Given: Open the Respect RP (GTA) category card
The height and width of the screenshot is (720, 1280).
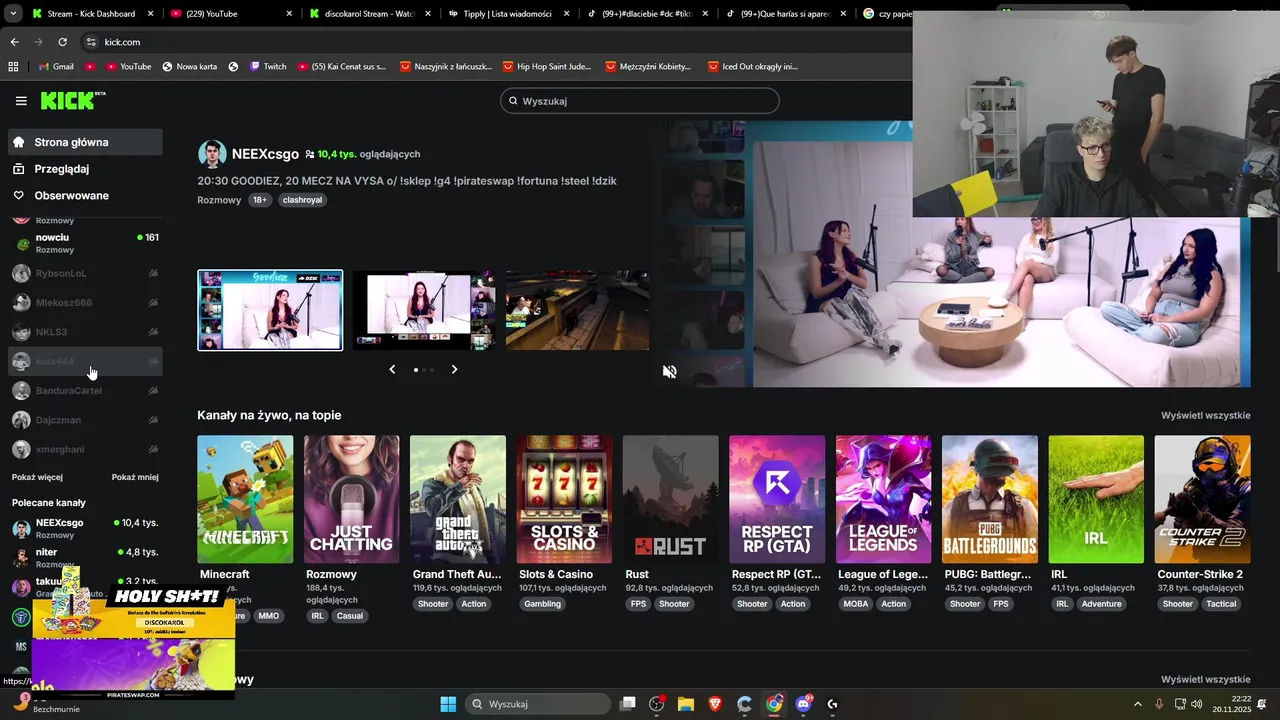Looking at the screenshot, I should tap(777, 499).
